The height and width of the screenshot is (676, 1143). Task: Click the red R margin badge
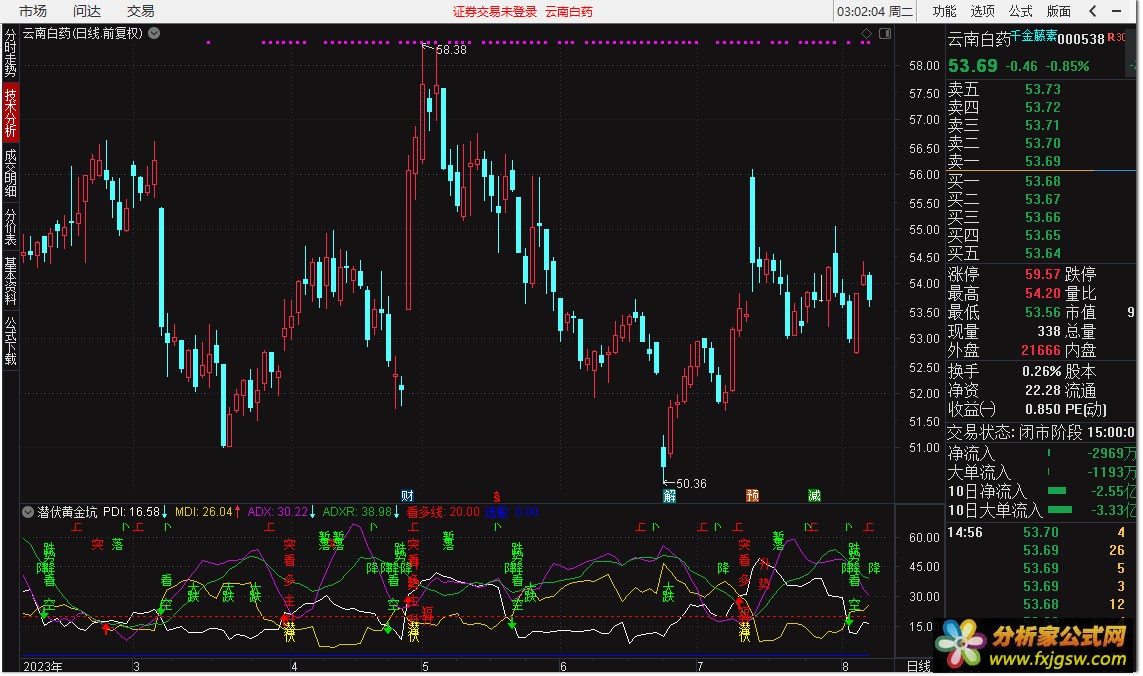click(1111, 37)
